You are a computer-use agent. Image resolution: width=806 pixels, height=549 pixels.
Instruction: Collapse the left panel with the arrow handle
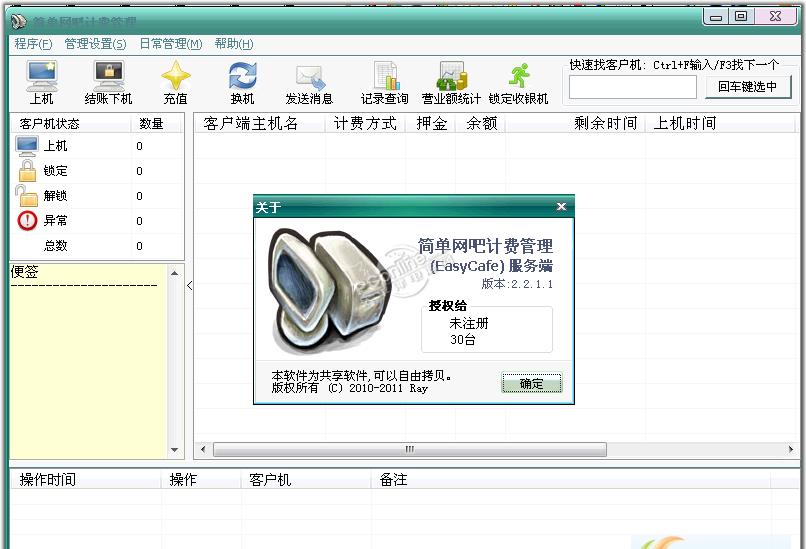(x=189, y=285)
